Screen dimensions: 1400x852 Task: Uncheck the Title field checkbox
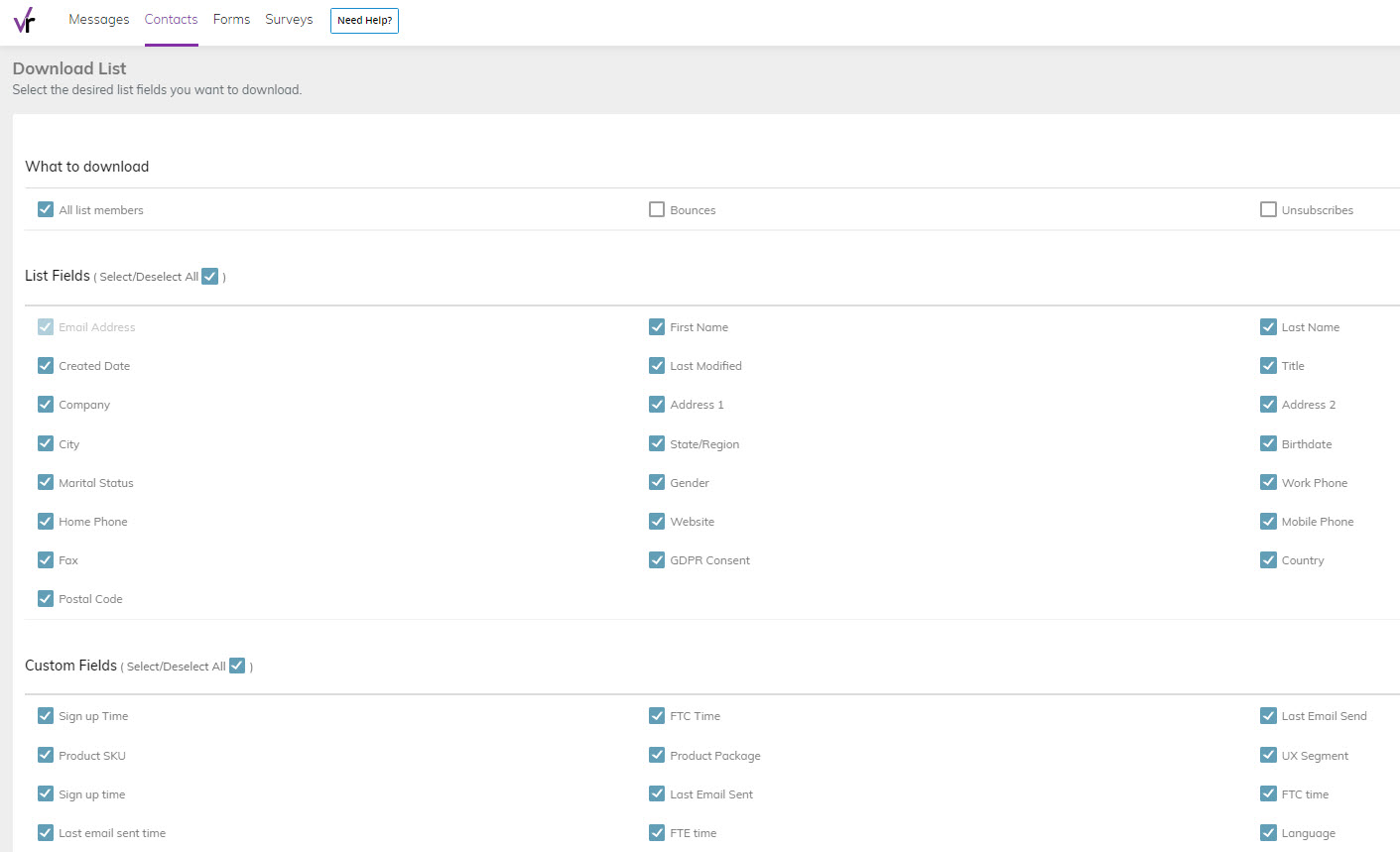(x=1268, y=365)
